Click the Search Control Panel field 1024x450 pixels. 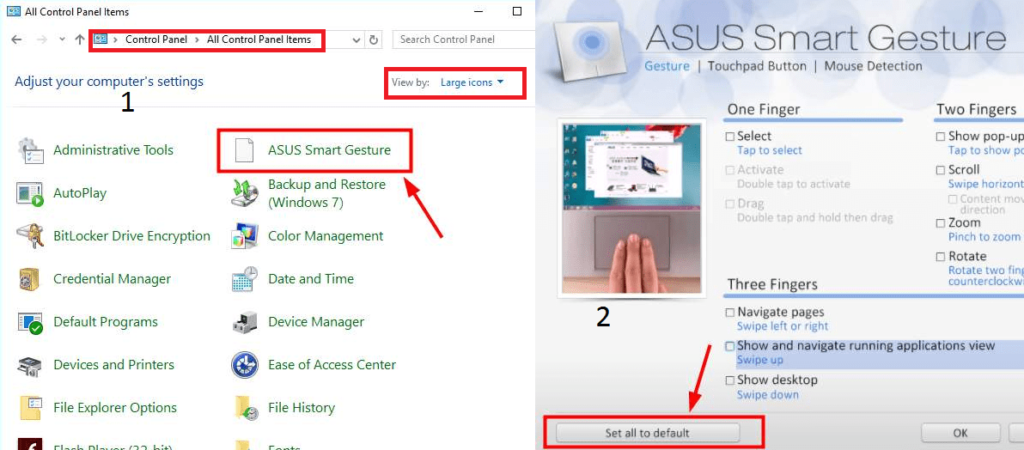[x=463, y=39]
